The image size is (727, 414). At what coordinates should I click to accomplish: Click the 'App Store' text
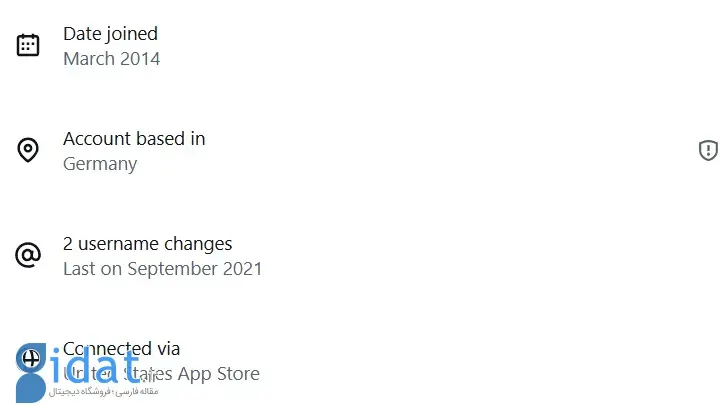(219, 374)
